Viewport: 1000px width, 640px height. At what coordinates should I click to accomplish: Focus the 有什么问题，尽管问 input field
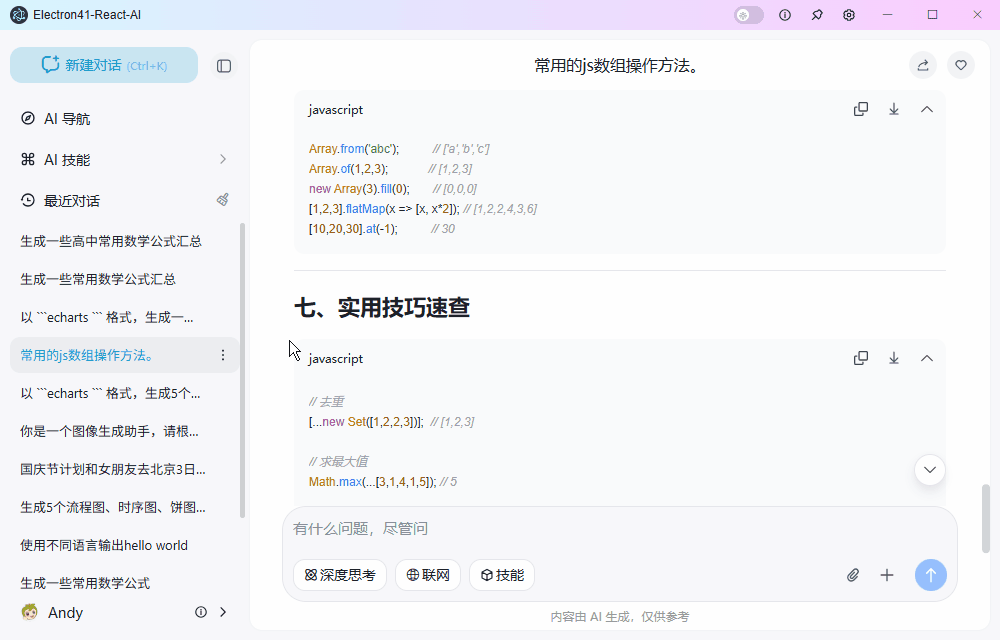tap(620, 528)
